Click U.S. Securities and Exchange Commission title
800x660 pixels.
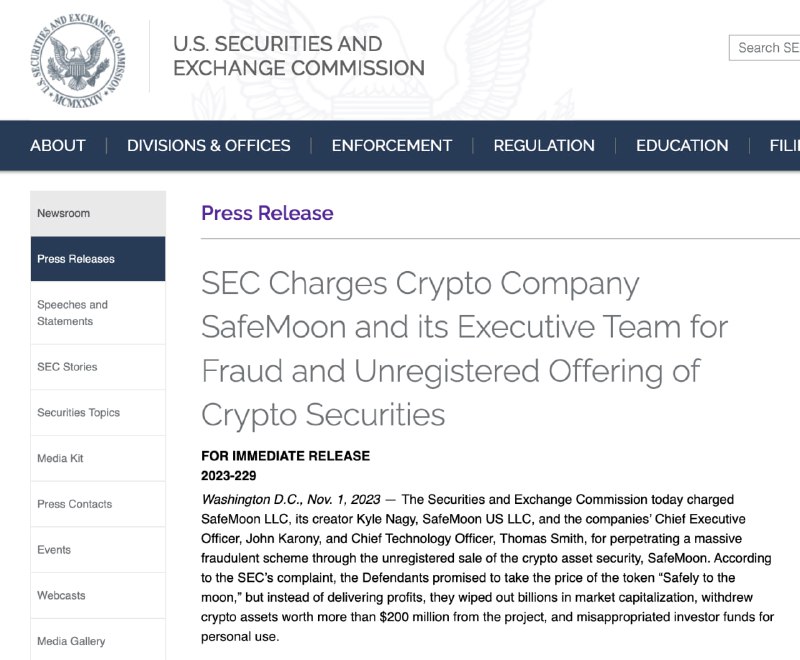[299, 56]
